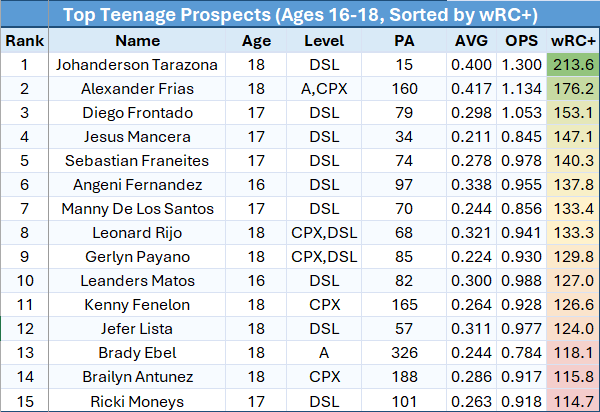Click the Name column header
This screenshot has width=600, height=412.
[137, 41]
